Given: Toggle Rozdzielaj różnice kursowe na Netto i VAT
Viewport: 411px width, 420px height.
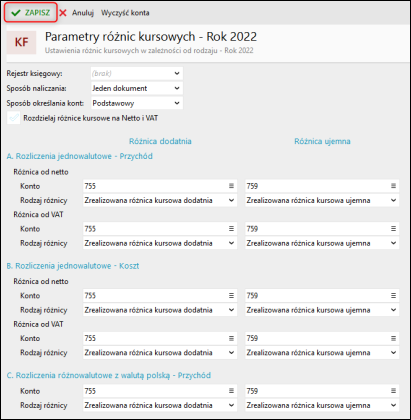Looking at the screenshot, I should (14, 118).
